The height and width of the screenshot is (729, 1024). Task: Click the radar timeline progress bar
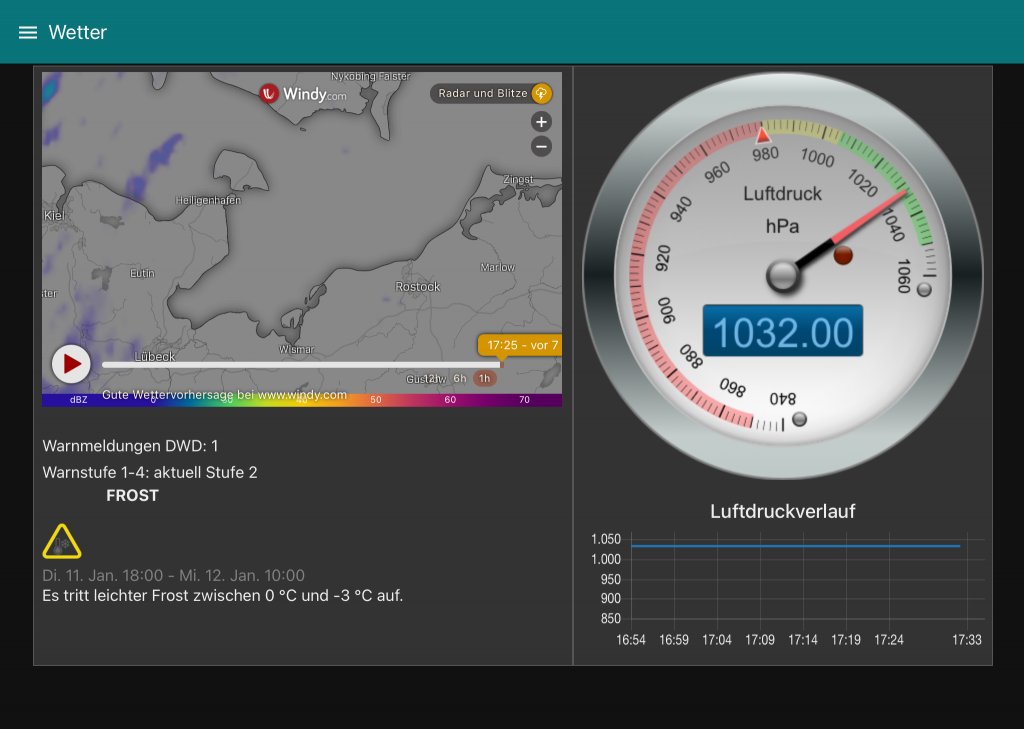pyautogui.click(x=300, y=365)
